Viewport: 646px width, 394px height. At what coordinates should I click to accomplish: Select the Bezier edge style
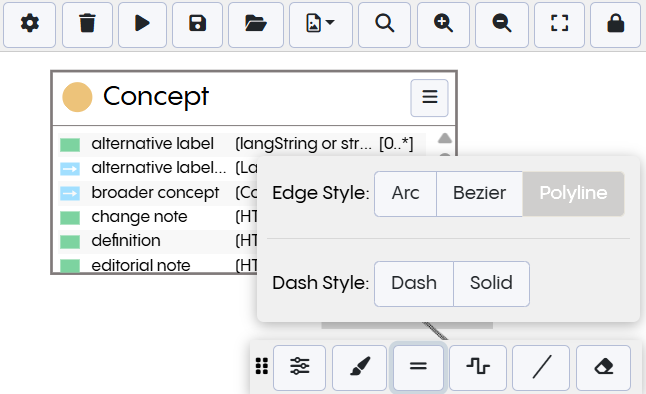(480, 194)
